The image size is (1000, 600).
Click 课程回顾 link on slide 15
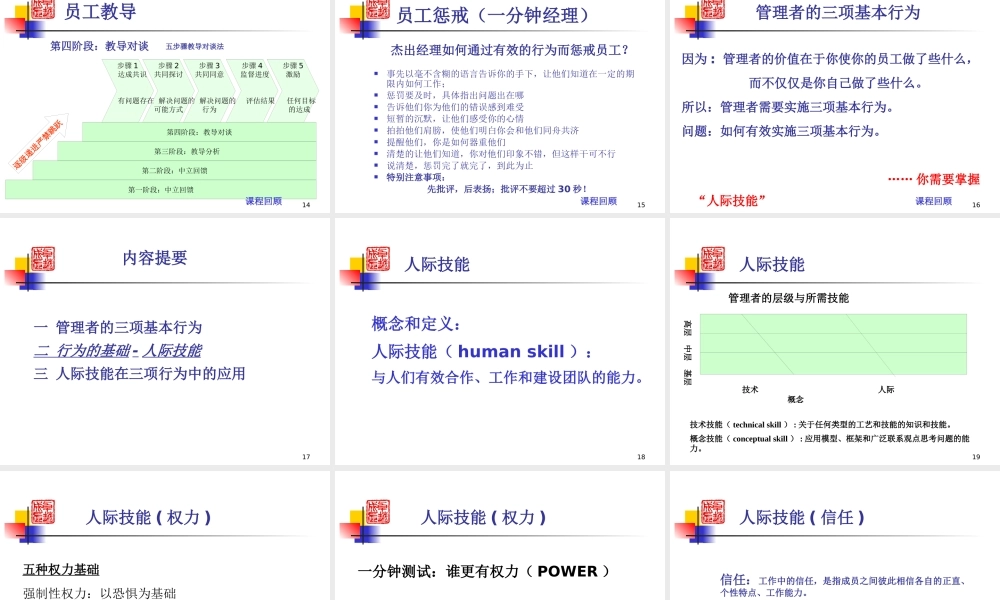tap(599, 201)
